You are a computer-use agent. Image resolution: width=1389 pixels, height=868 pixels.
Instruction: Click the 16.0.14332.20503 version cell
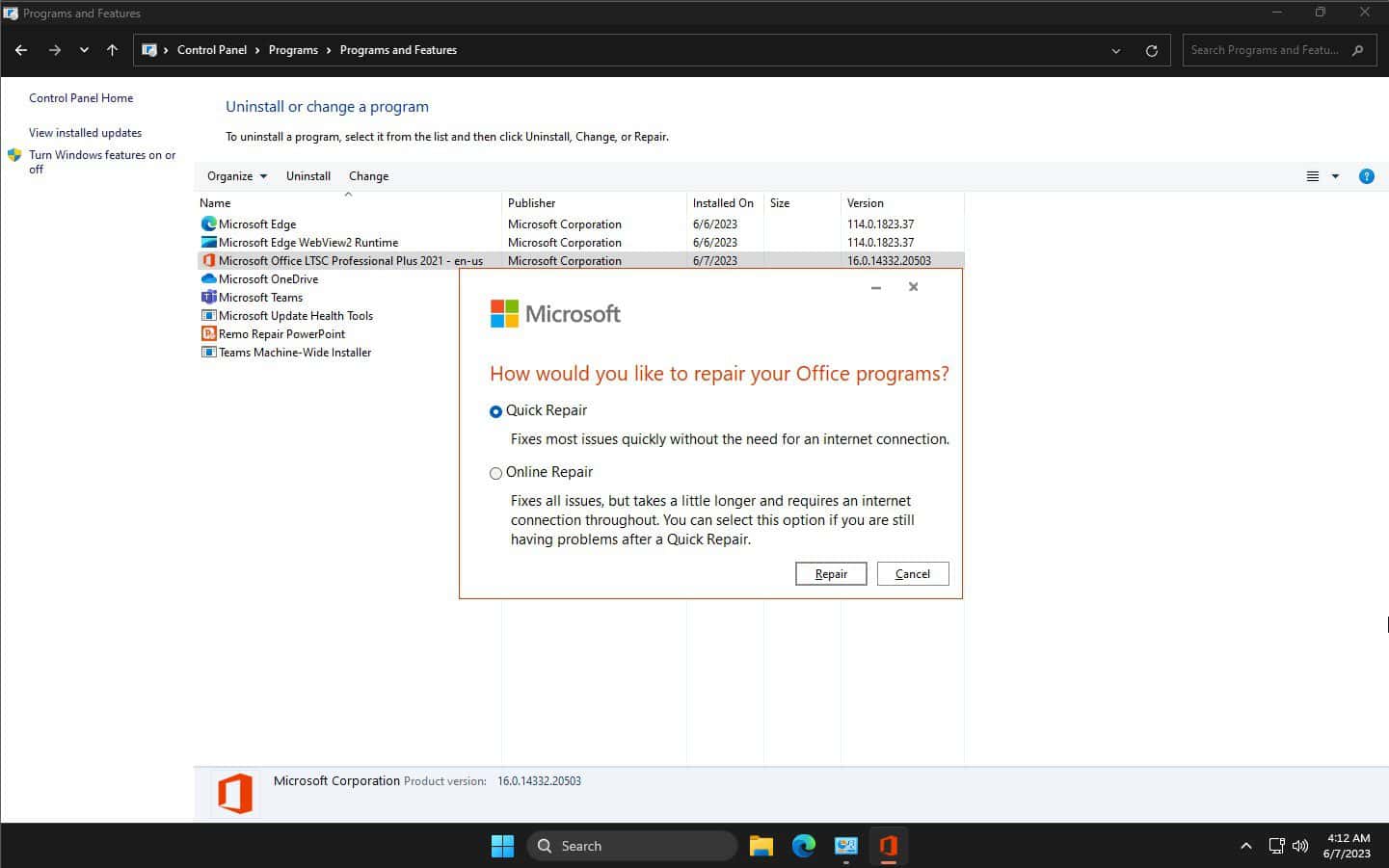889,261
